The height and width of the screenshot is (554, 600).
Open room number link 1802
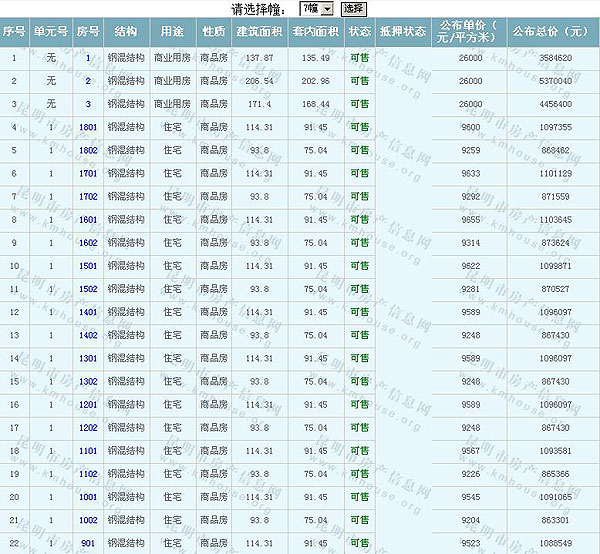[x=88, y=150]
